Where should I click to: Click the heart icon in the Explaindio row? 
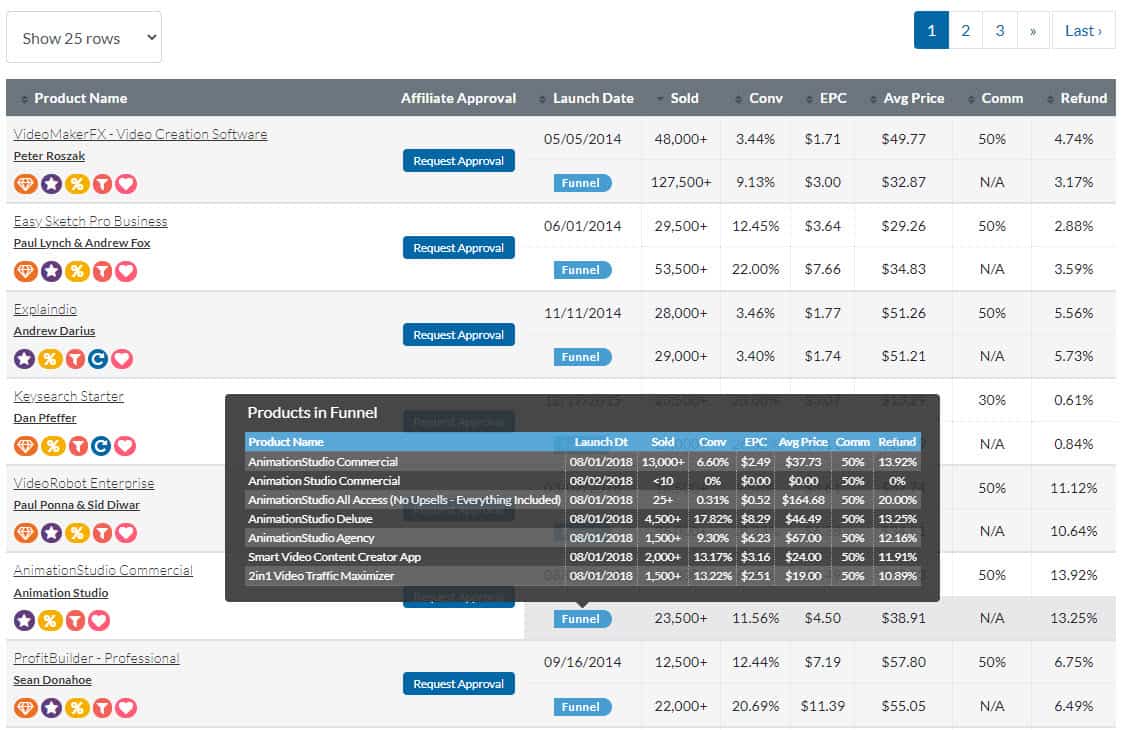click(x=122, y=359)
